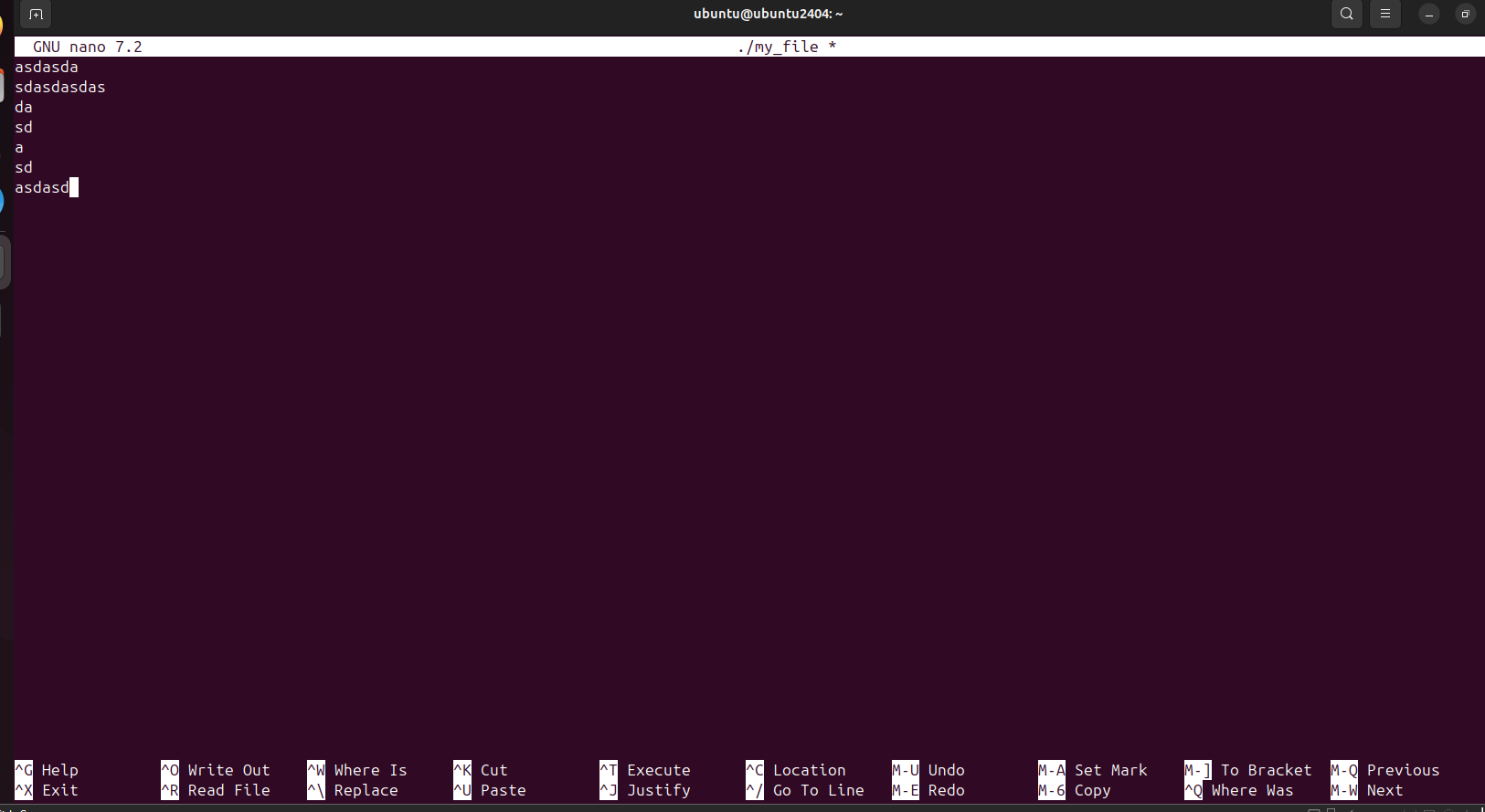Click the ^R Read File shortcut

point(216,790)
